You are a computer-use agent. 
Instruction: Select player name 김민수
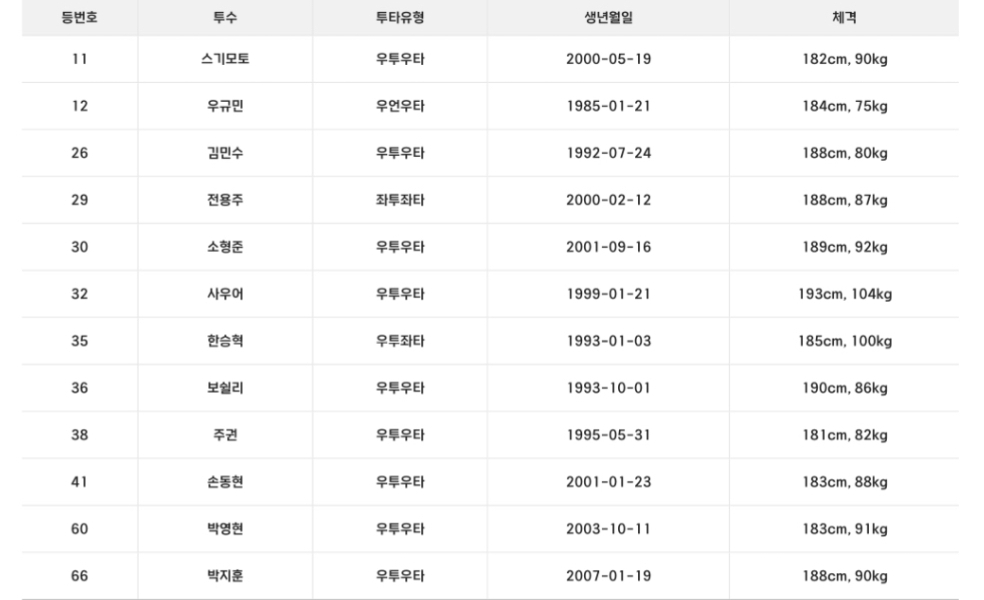tap(225, 153)
